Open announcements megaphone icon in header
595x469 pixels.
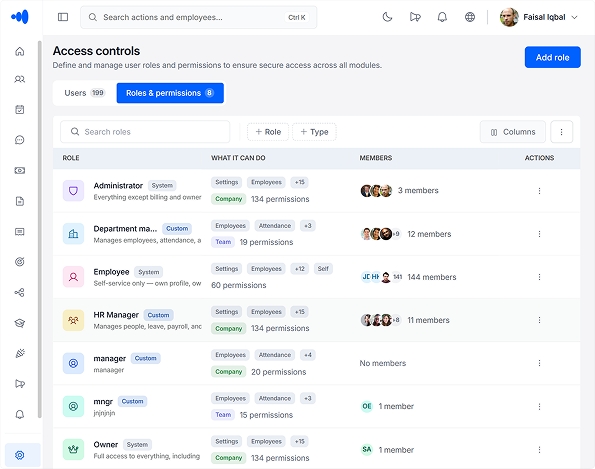point(415,17)
